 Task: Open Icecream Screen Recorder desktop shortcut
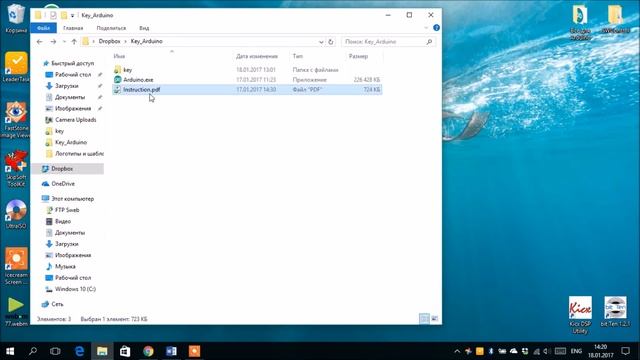pyautogui.click(x=16, y=266)
